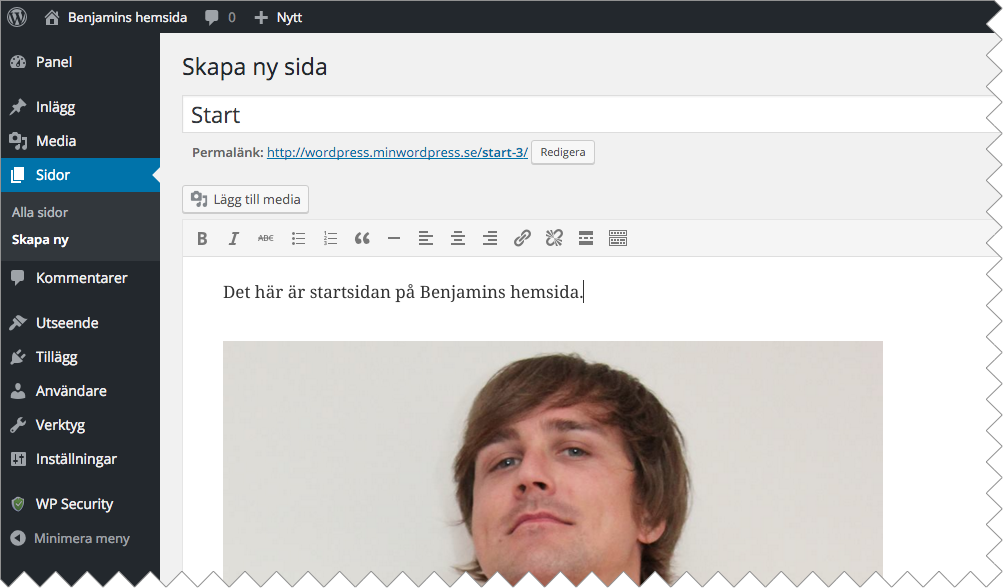Viewport: 1003px width, 588px height.
Task: Insert a bulleted list
Action: [298, 239]
